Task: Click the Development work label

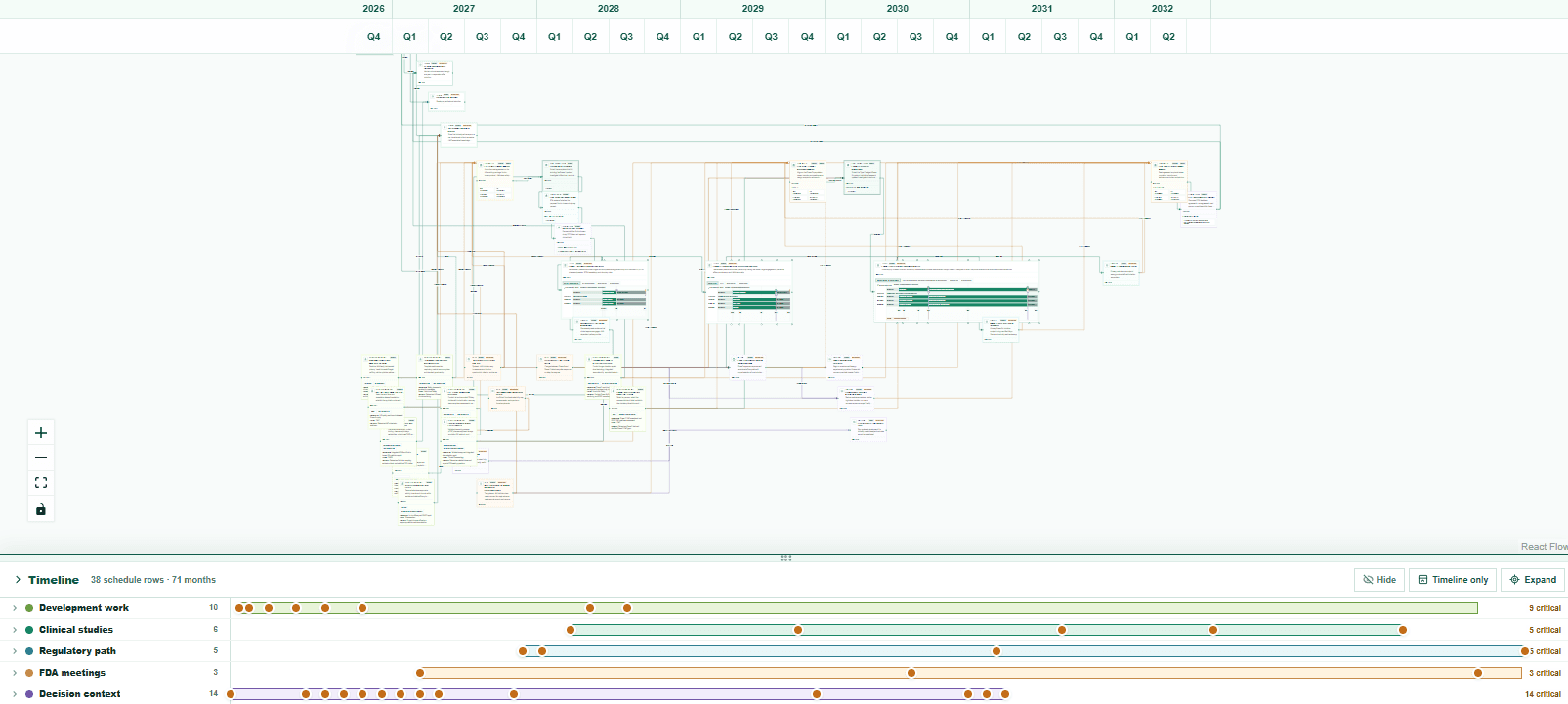Action: tap(84, 608)
